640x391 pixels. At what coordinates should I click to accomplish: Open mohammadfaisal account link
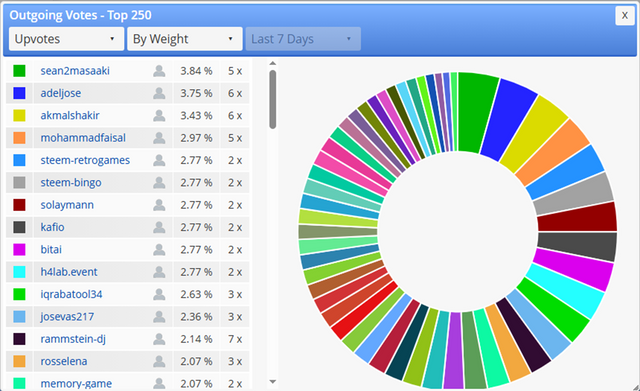pos(83,138)
